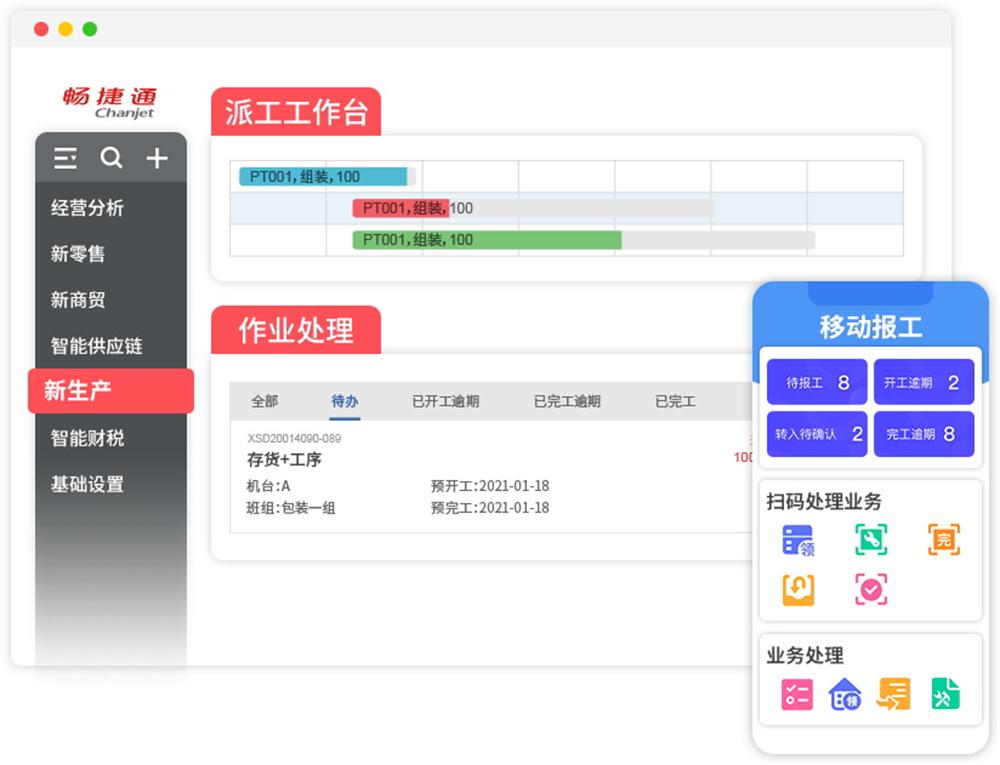This screenshot has width=1000, height=765.
Task: Open 经营分析 in the sidebar
Action: pos(88,208)
